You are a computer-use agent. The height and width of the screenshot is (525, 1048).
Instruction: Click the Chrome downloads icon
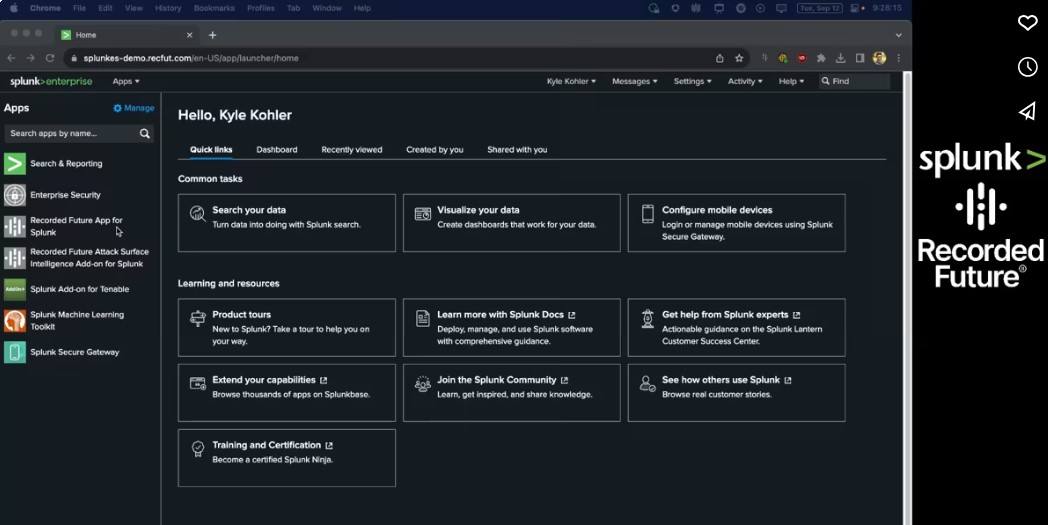(841, 58)
